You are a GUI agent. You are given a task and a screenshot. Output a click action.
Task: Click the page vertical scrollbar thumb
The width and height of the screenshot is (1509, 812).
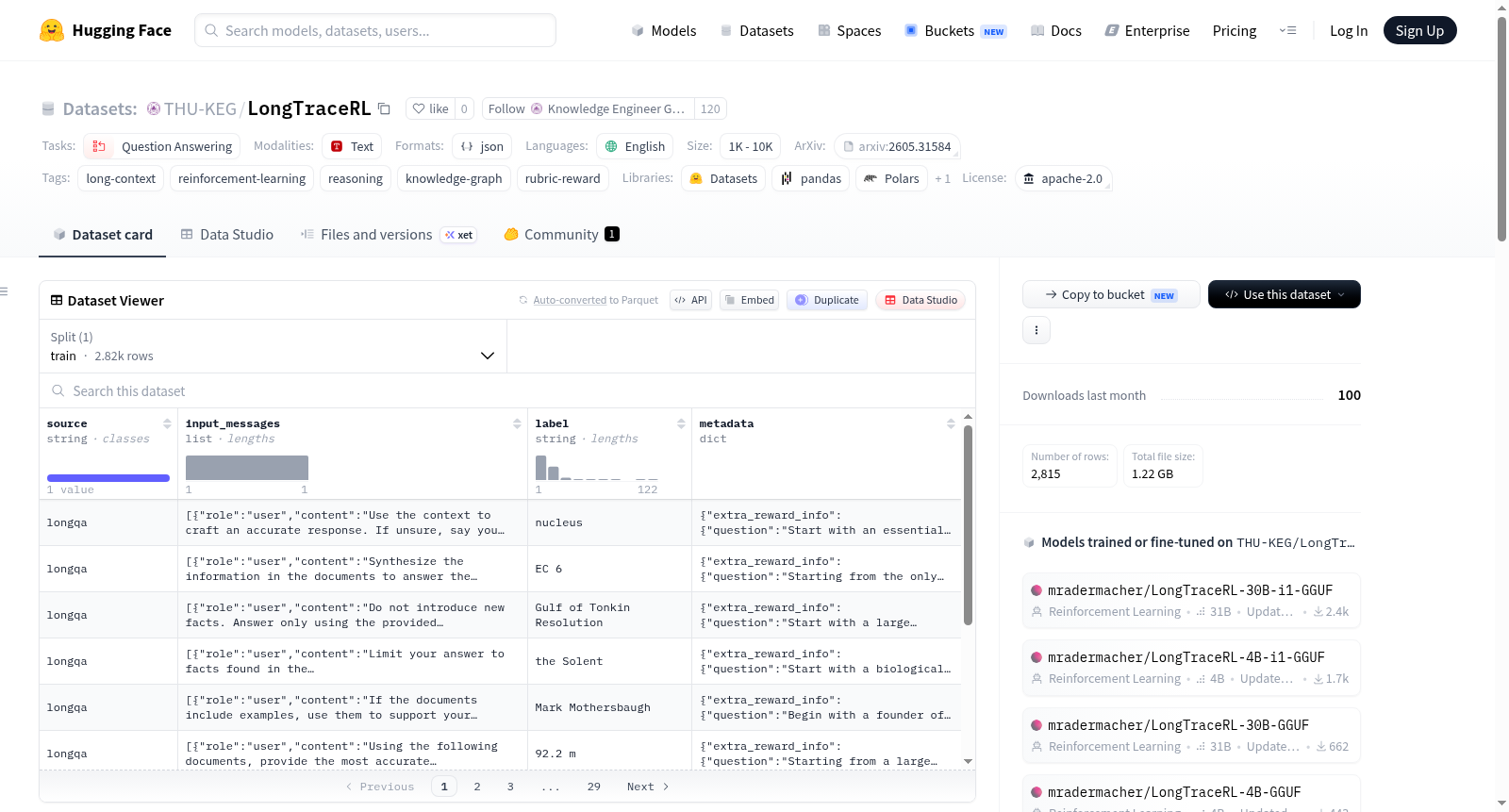coord(1501,129)
